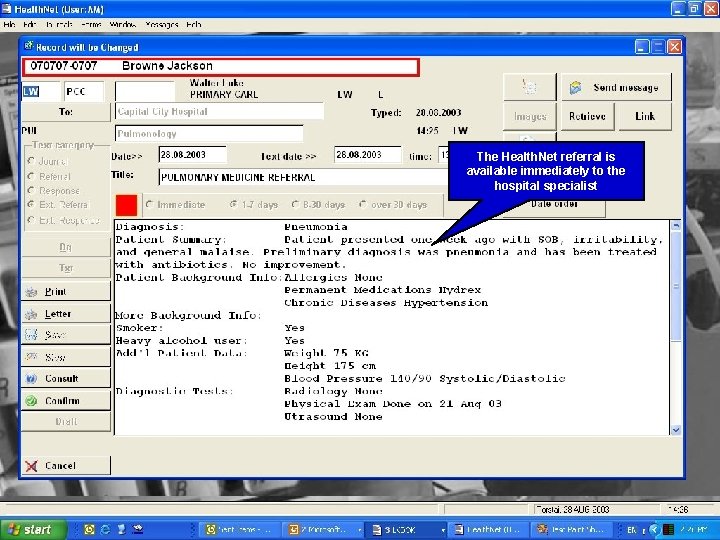Click the Capital City Hospital recipient field
The width and height of the screenshot is (720, 540).
point(219,112)
